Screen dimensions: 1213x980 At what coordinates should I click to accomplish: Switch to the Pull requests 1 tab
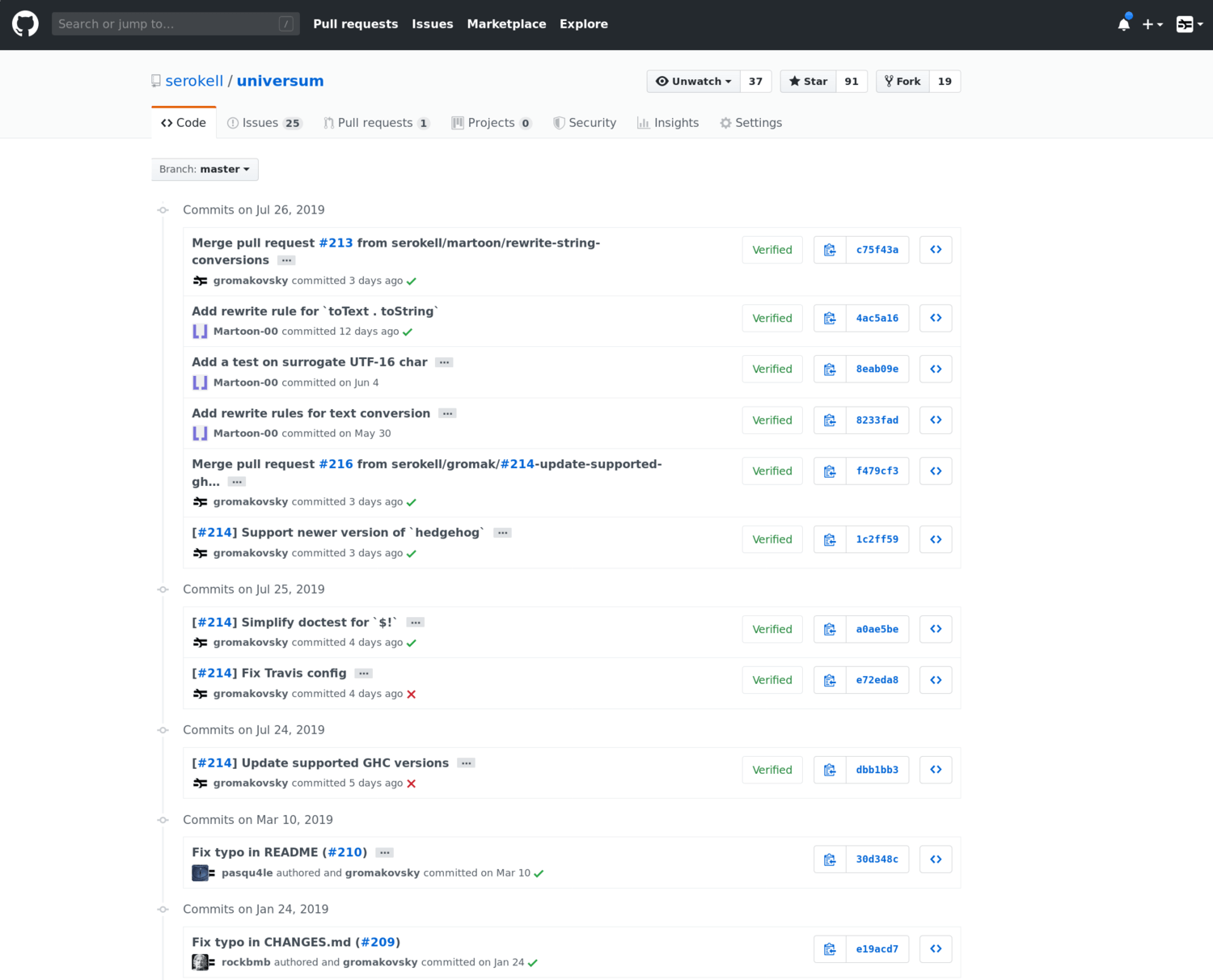pyautogui.click(x=376, y=122)
